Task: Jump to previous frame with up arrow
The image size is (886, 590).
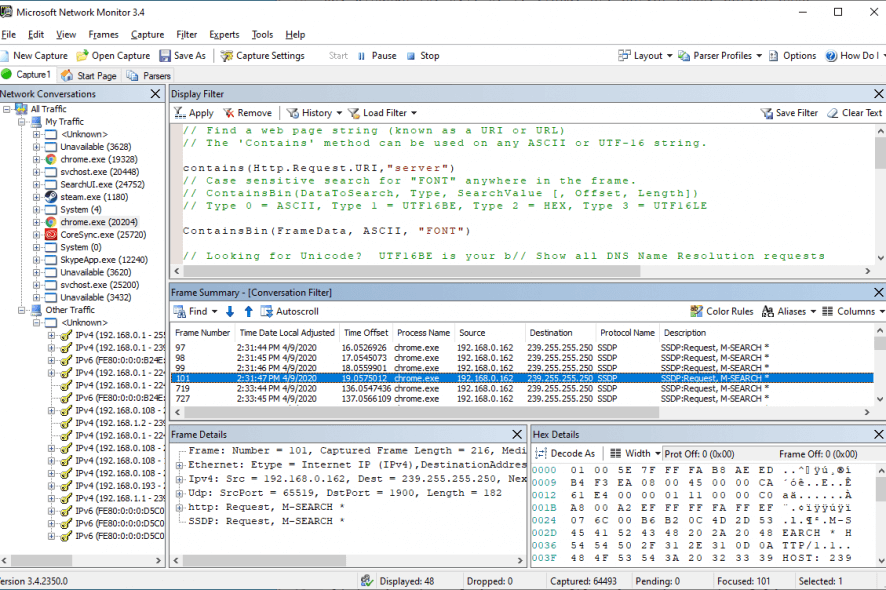Action: 249,311
